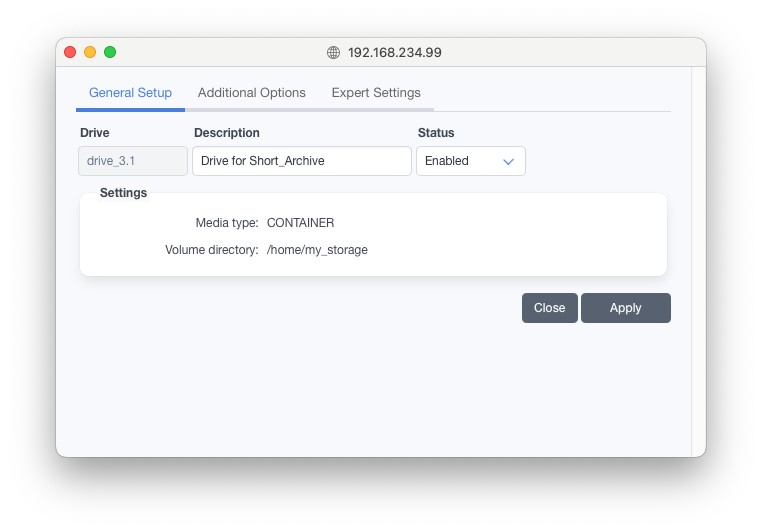Maximize window using the green button
The image size is (762, 531).
coord(110,52)
